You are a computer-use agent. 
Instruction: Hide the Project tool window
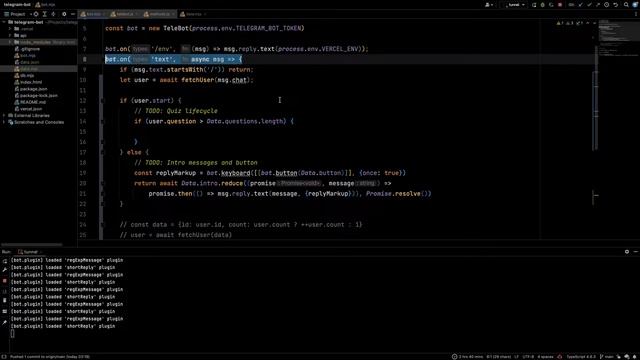click(x=73, y=14)
